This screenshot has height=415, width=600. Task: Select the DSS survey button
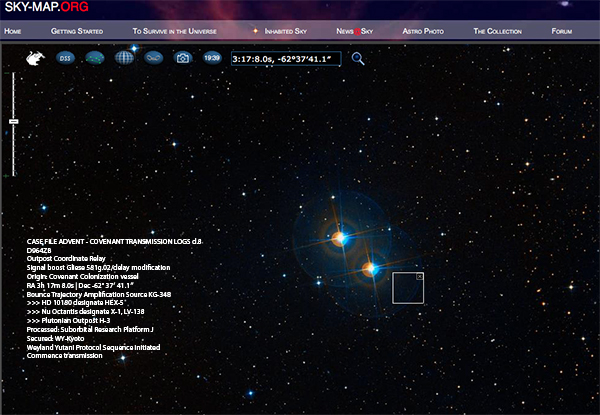(x=66, y=58)
